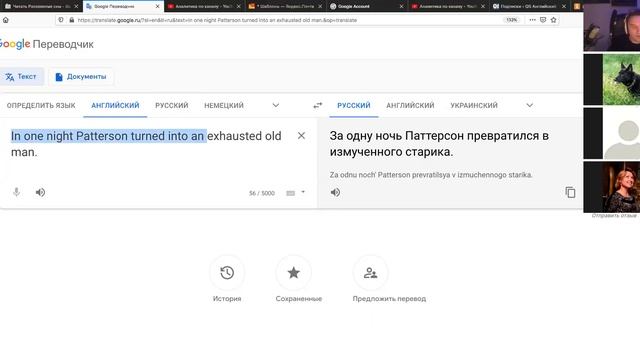Click the browser home icon
Screen dimensions: 640x360
point(6,20)
